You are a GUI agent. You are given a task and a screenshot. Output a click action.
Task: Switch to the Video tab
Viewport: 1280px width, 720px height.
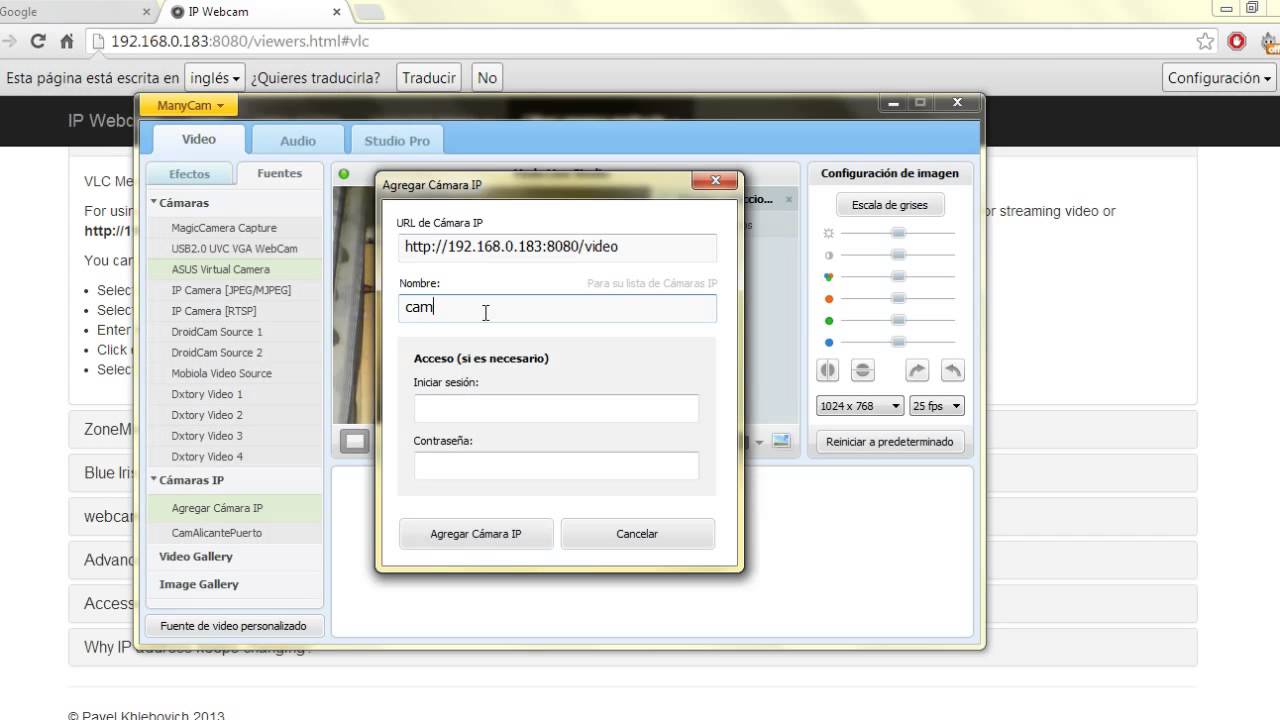point(198,139)
